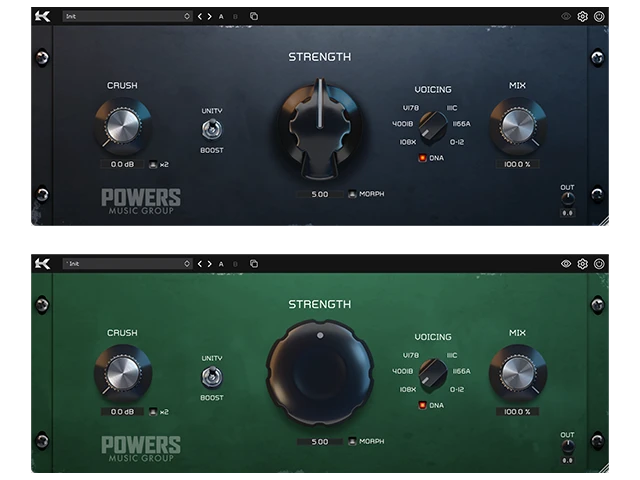Select 1166A voicing in green plugin
640x480 pixels.
462,371
